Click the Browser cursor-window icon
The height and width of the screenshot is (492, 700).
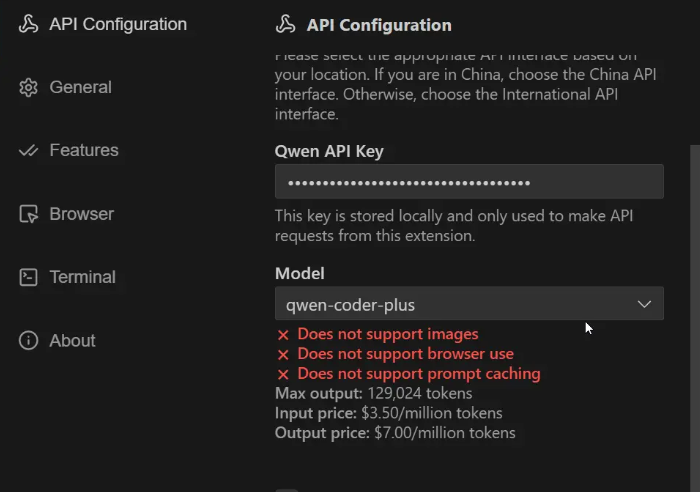[x=29, y=214]
